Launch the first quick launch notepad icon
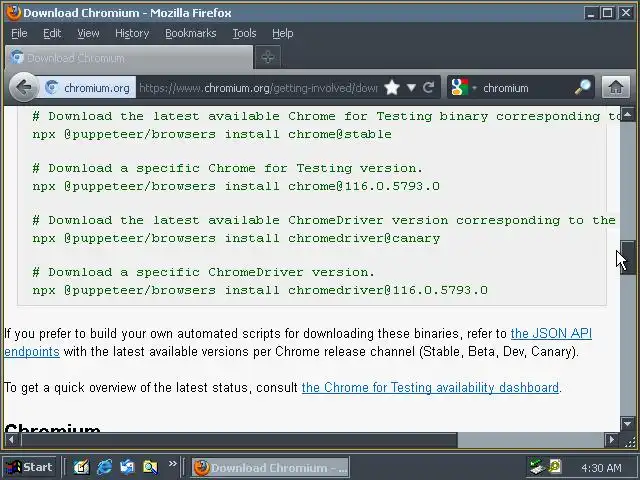The height and width of the screenshot is (480, 640). point(81,467)
